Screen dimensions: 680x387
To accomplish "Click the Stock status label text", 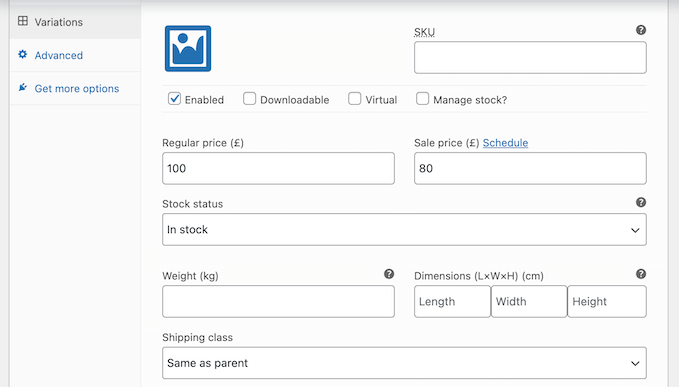I will 193,204.
